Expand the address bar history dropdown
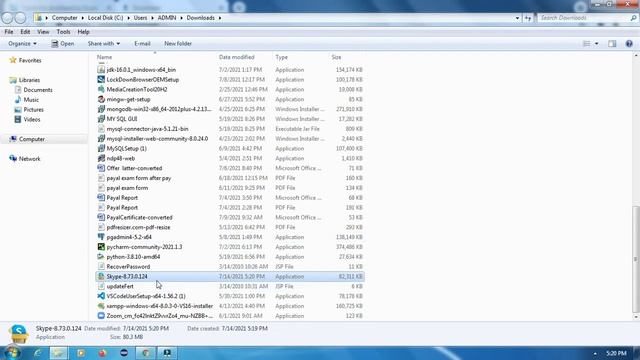 pos(517,18)
